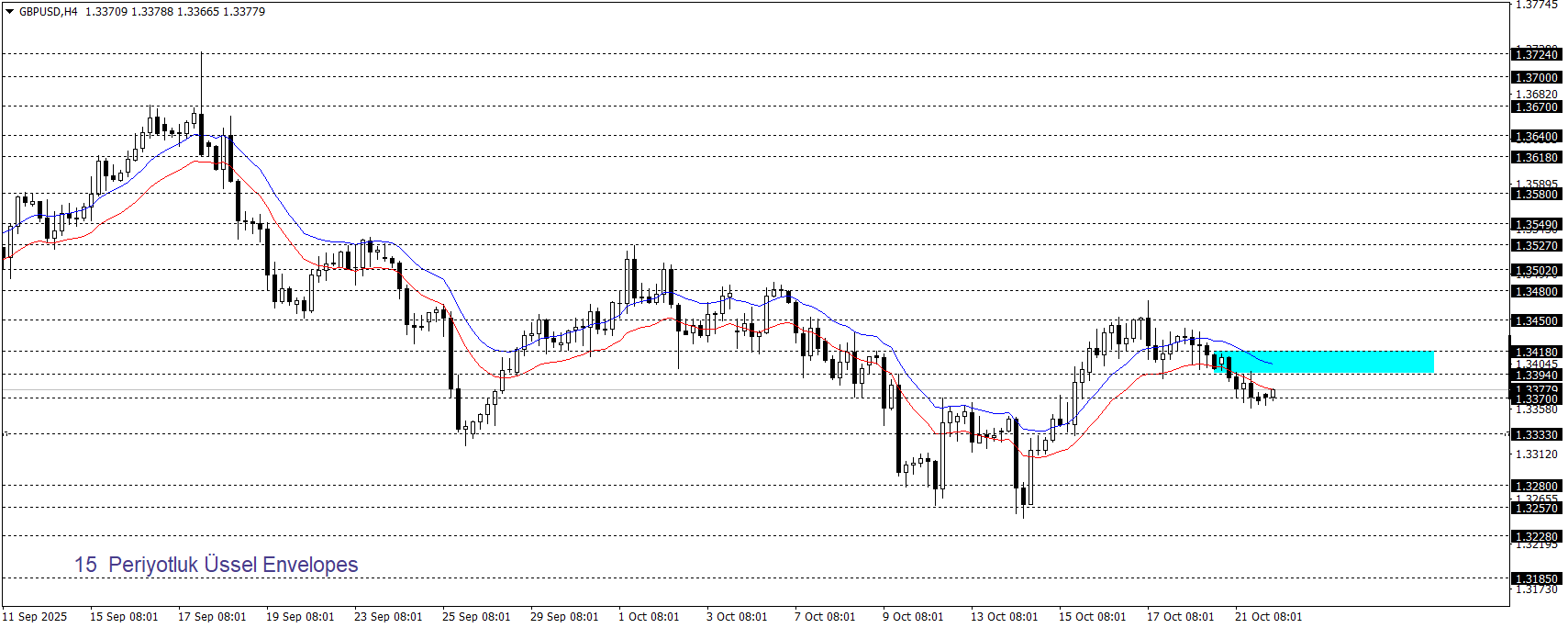Click the GBPUSD,H4 symbol title text
This screenshot has width=1568, height=628.
point(48,12)
